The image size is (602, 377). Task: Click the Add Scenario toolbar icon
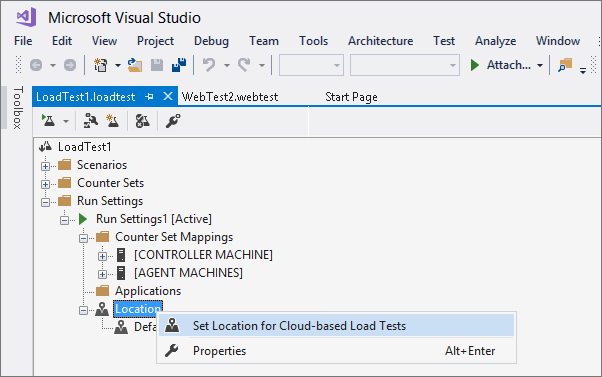click(91, 121)
